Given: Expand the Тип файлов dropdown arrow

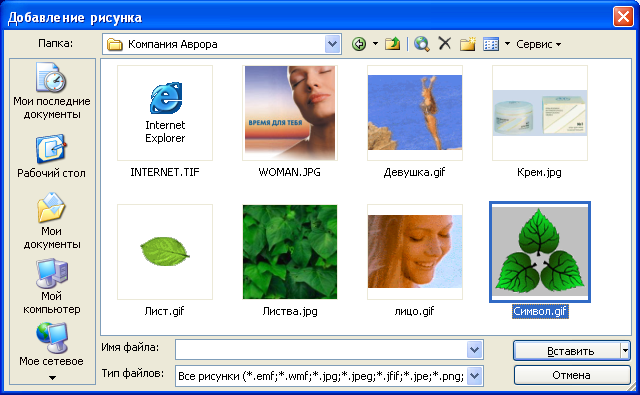Looking at the screenshot, I should pos(474,376).
